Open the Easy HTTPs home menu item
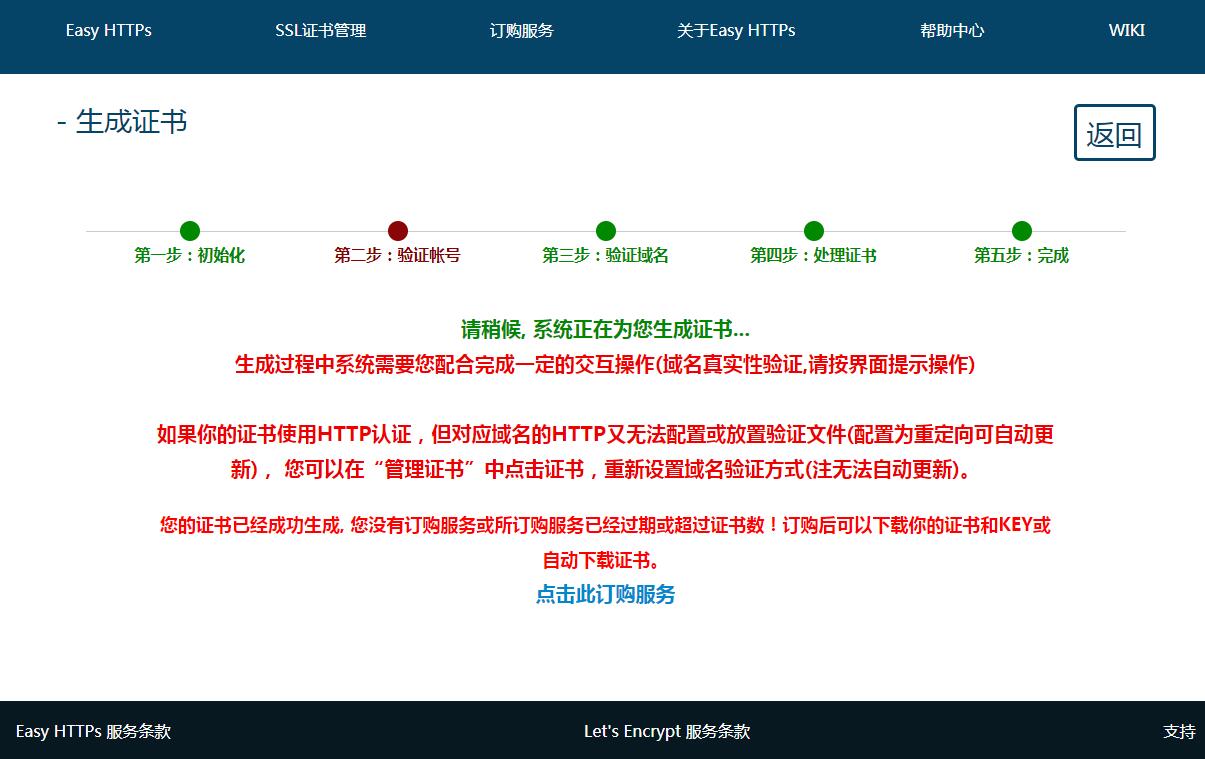This screenshot has height=759, width=1205. 109,30
